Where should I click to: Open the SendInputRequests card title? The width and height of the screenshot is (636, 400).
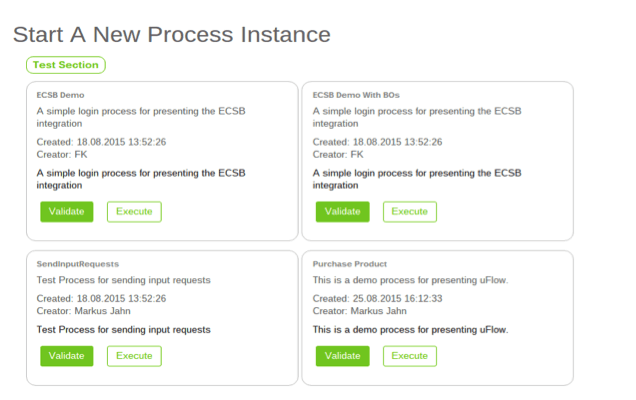click(x=78, y=264)
